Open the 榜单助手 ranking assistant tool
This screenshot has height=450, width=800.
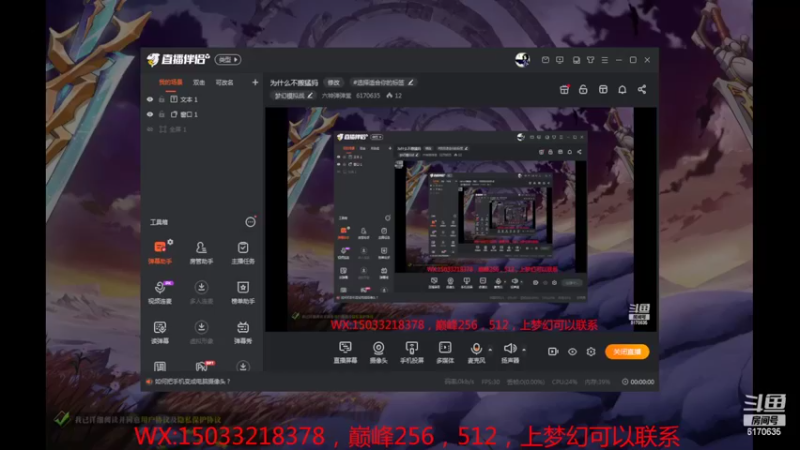click(243, 292)
